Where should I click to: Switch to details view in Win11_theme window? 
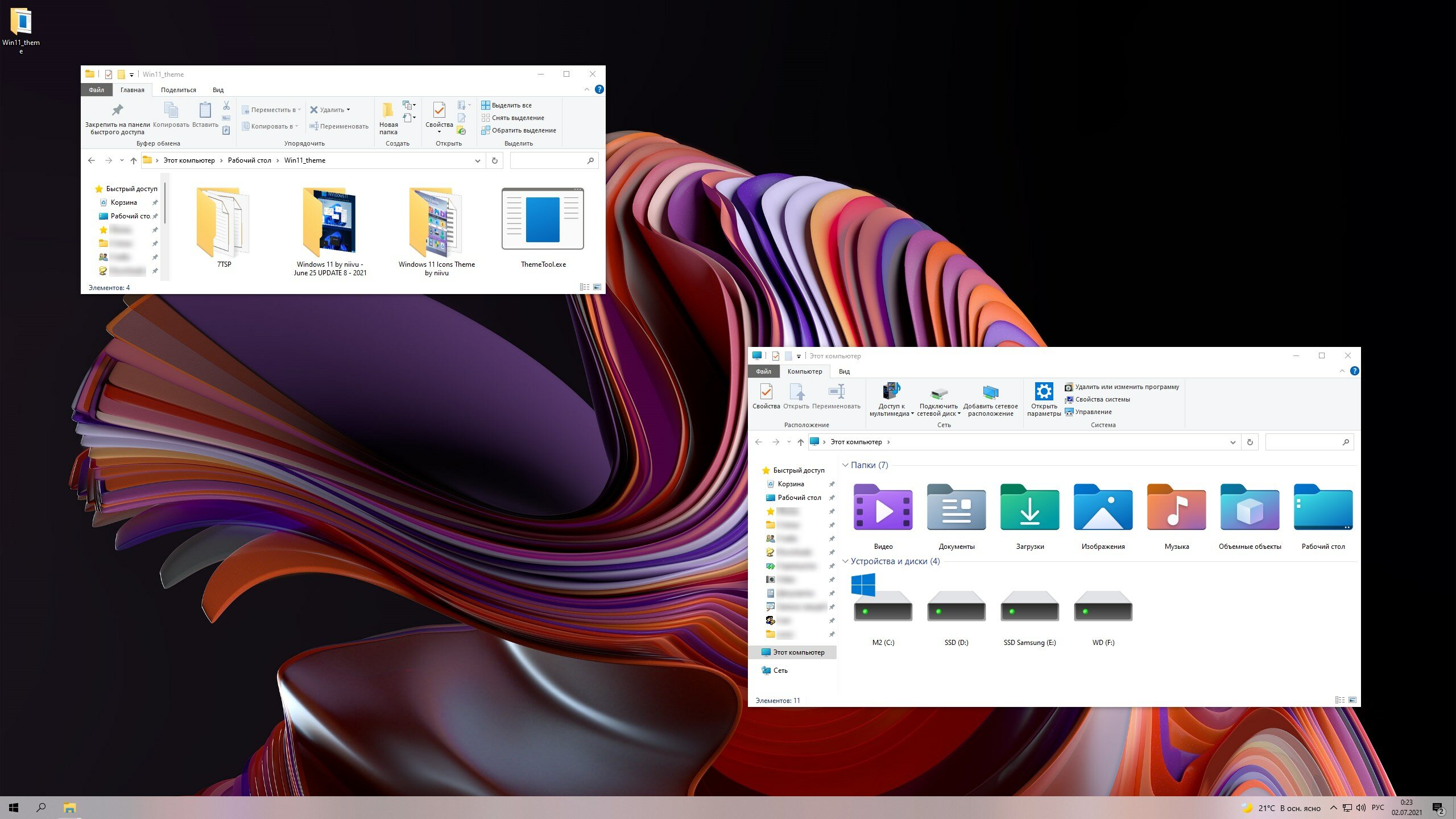coord(584,287)
